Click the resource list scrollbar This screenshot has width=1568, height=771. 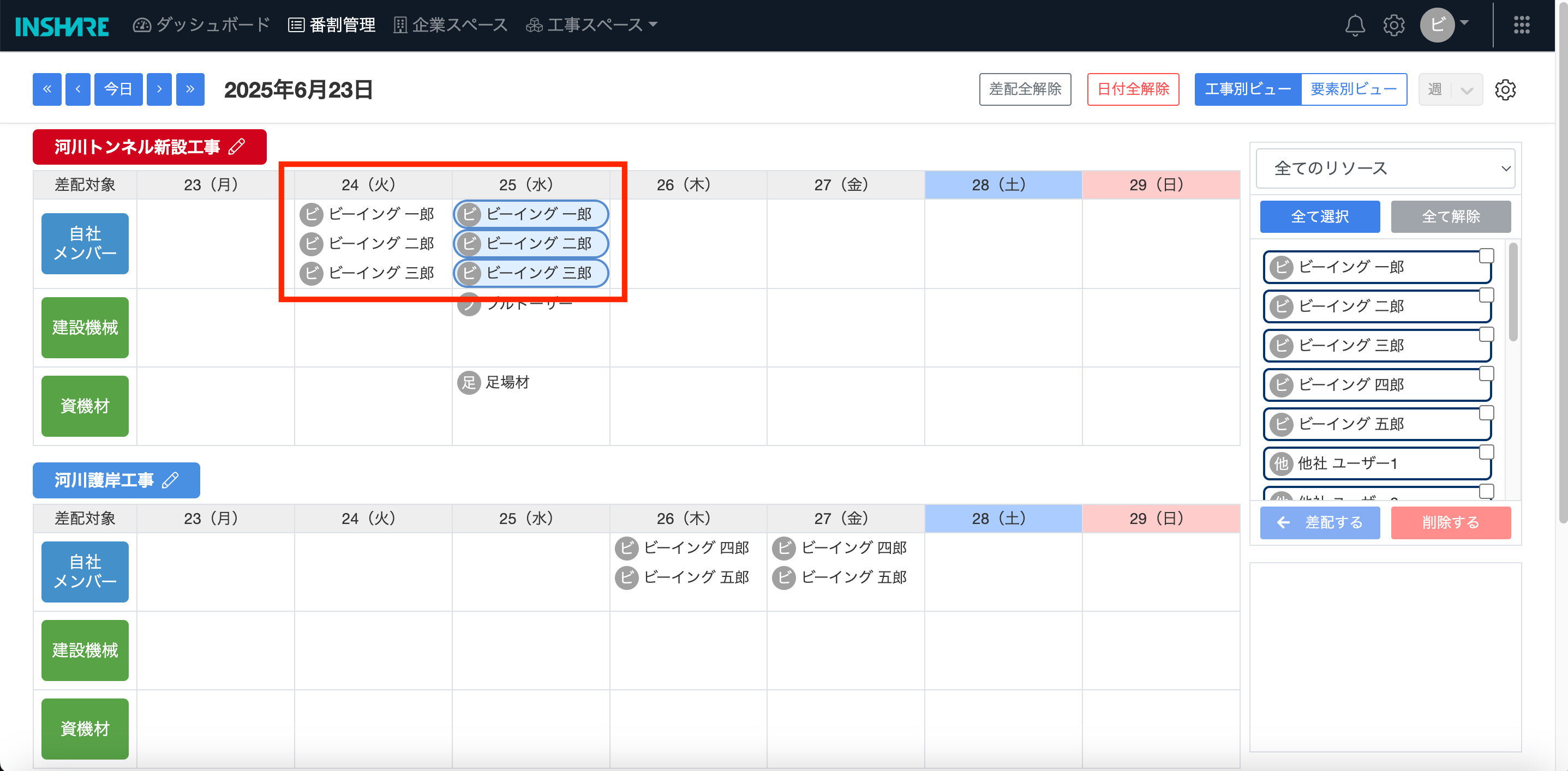[1512, 292]
